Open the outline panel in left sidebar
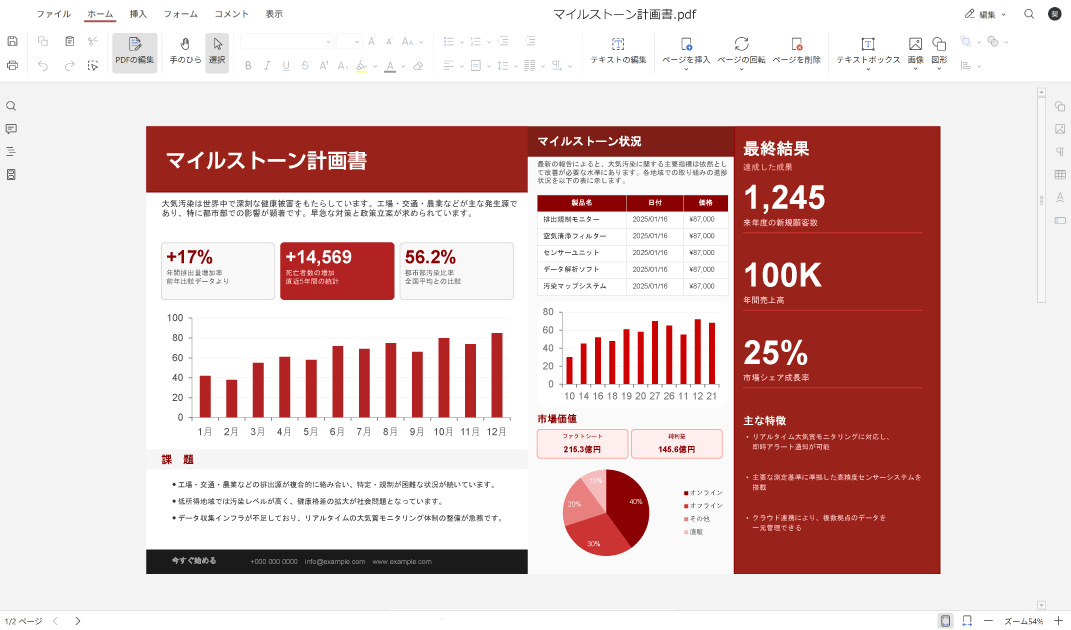This screenshot has width=1071, height=630. [11, 152]
